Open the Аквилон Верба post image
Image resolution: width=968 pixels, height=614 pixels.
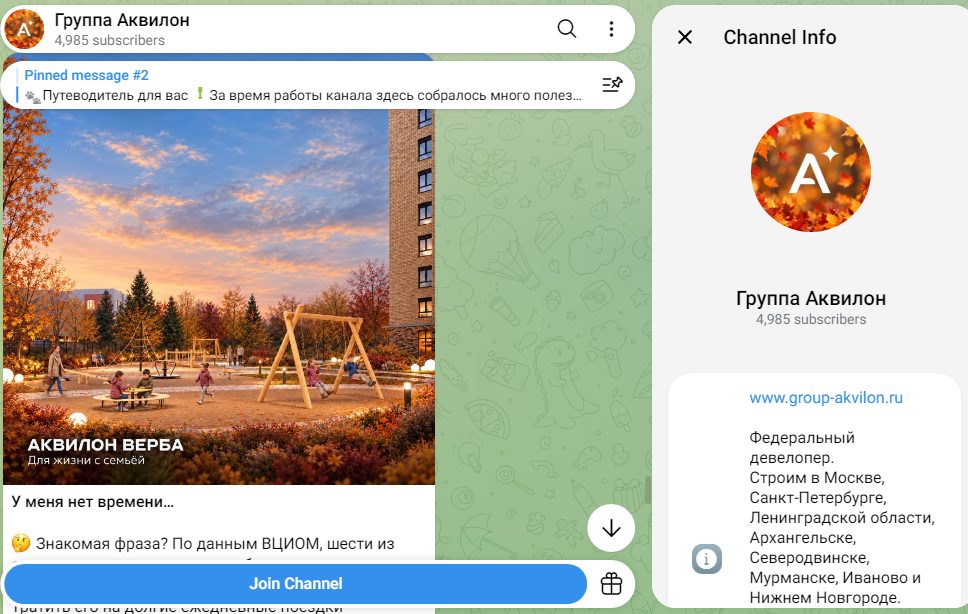219,296
